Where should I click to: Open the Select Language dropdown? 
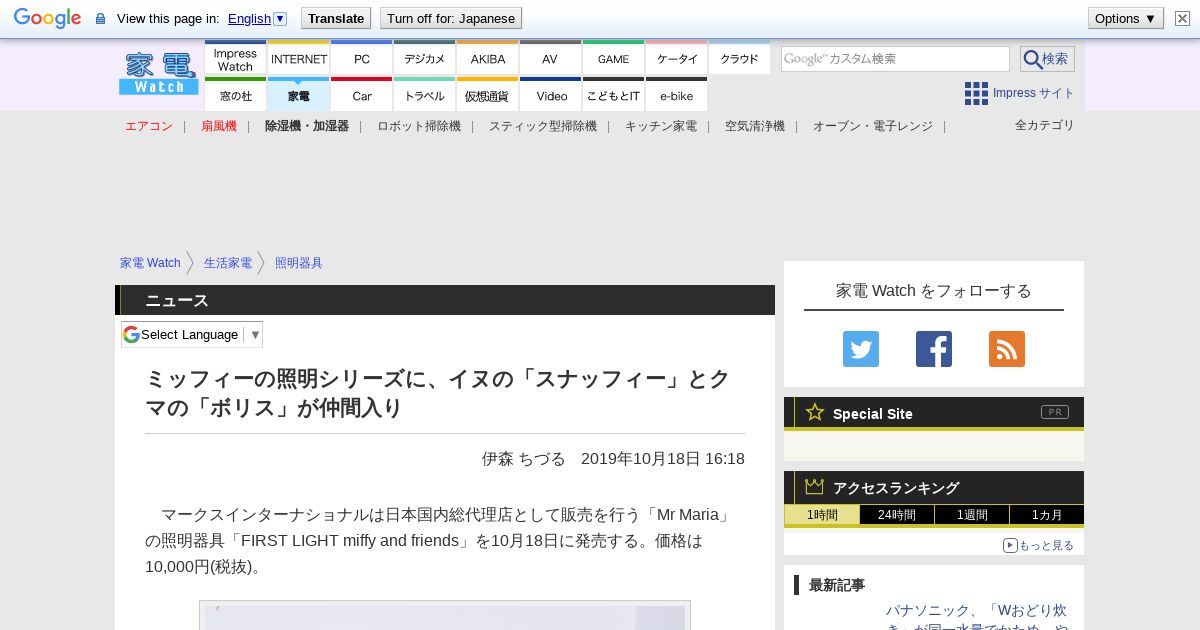(192, 335)
